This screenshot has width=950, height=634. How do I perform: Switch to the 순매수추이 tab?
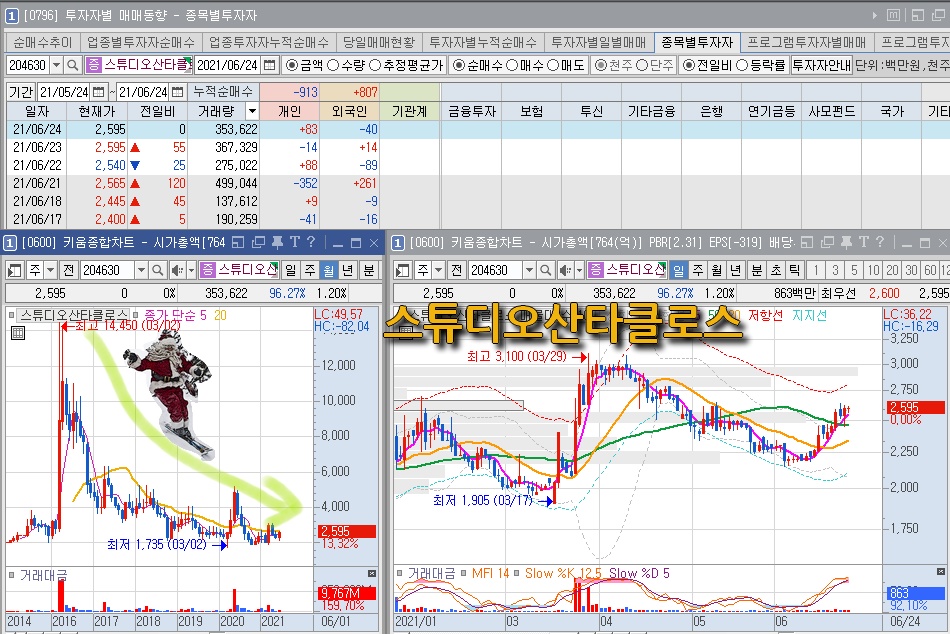[x=42, y=42]
